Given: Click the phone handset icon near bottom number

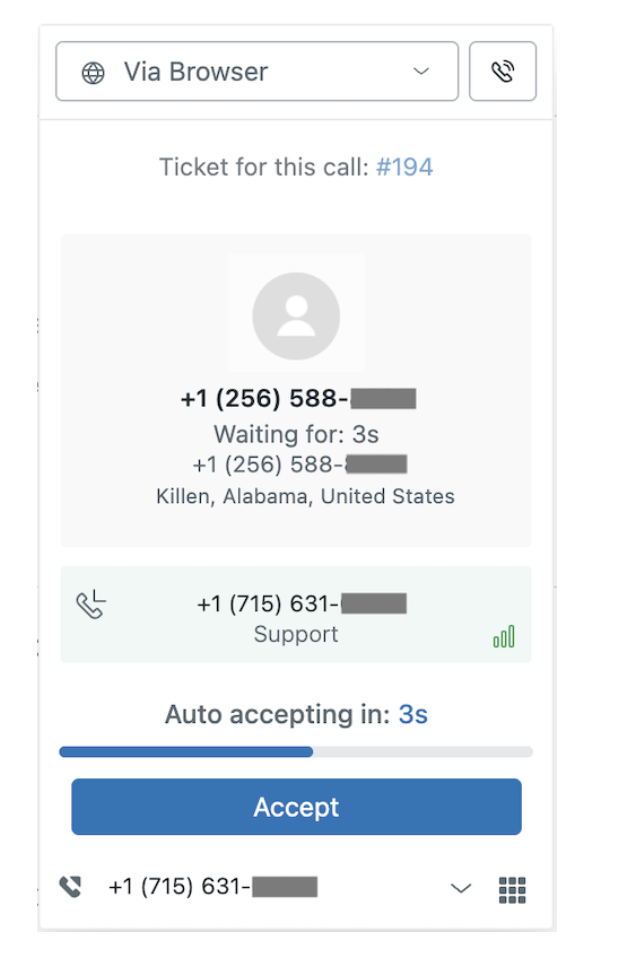Looking at the screenshot, I should tap(70, 887).
